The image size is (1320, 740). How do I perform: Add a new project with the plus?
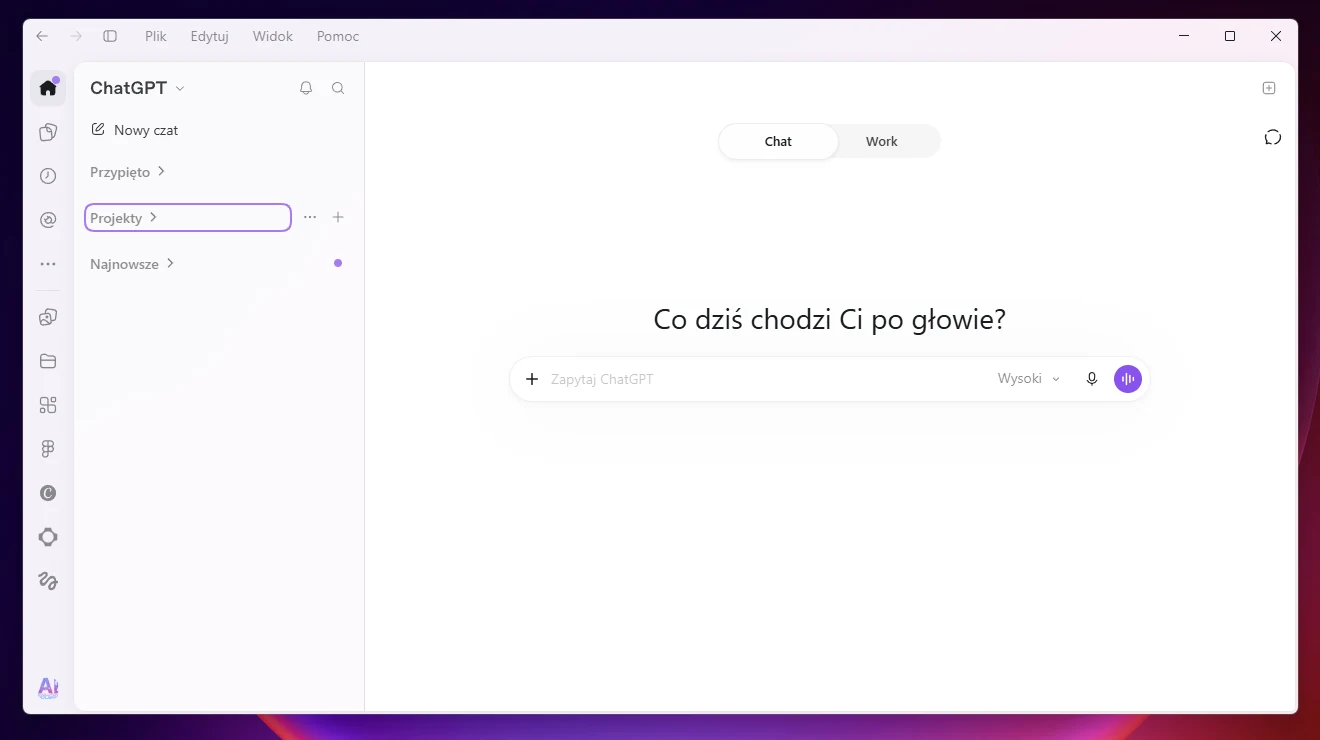[x=338, y=217]
